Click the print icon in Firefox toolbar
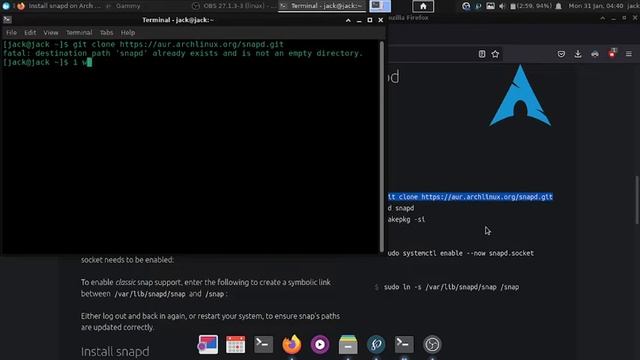Viewport: 640px width, 360px height. point(595,54)
